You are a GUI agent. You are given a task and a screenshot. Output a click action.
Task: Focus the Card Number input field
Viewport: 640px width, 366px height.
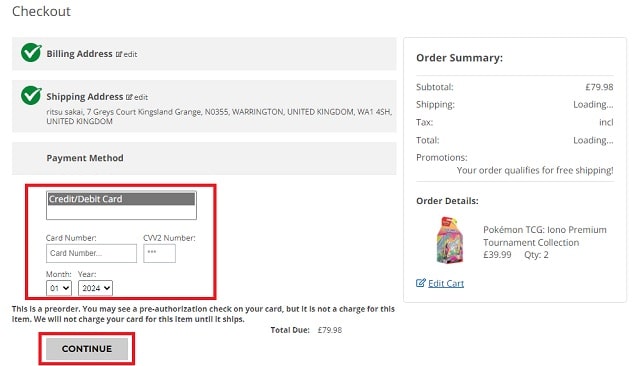pyautogui.click(x=91, y=253)
